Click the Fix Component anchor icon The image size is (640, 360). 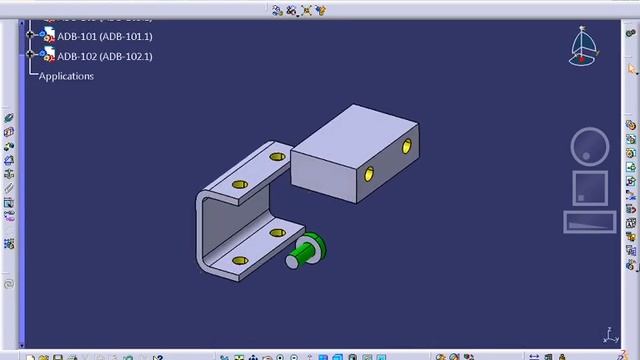[x=9, y=174]
